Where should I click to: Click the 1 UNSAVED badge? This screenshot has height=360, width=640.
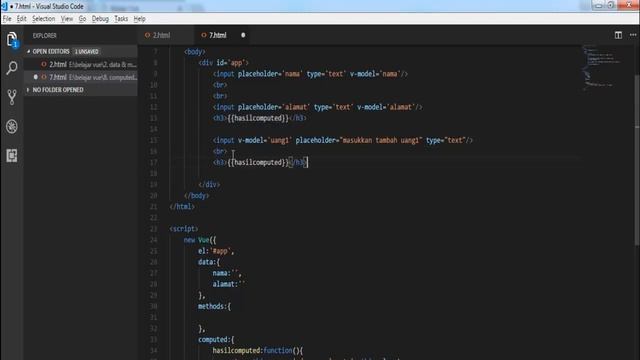click(87, 51)
